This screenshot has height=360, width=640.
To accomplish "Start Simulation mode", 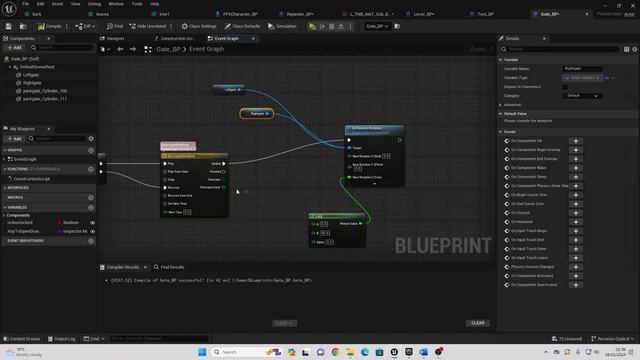I will point(282,26).
